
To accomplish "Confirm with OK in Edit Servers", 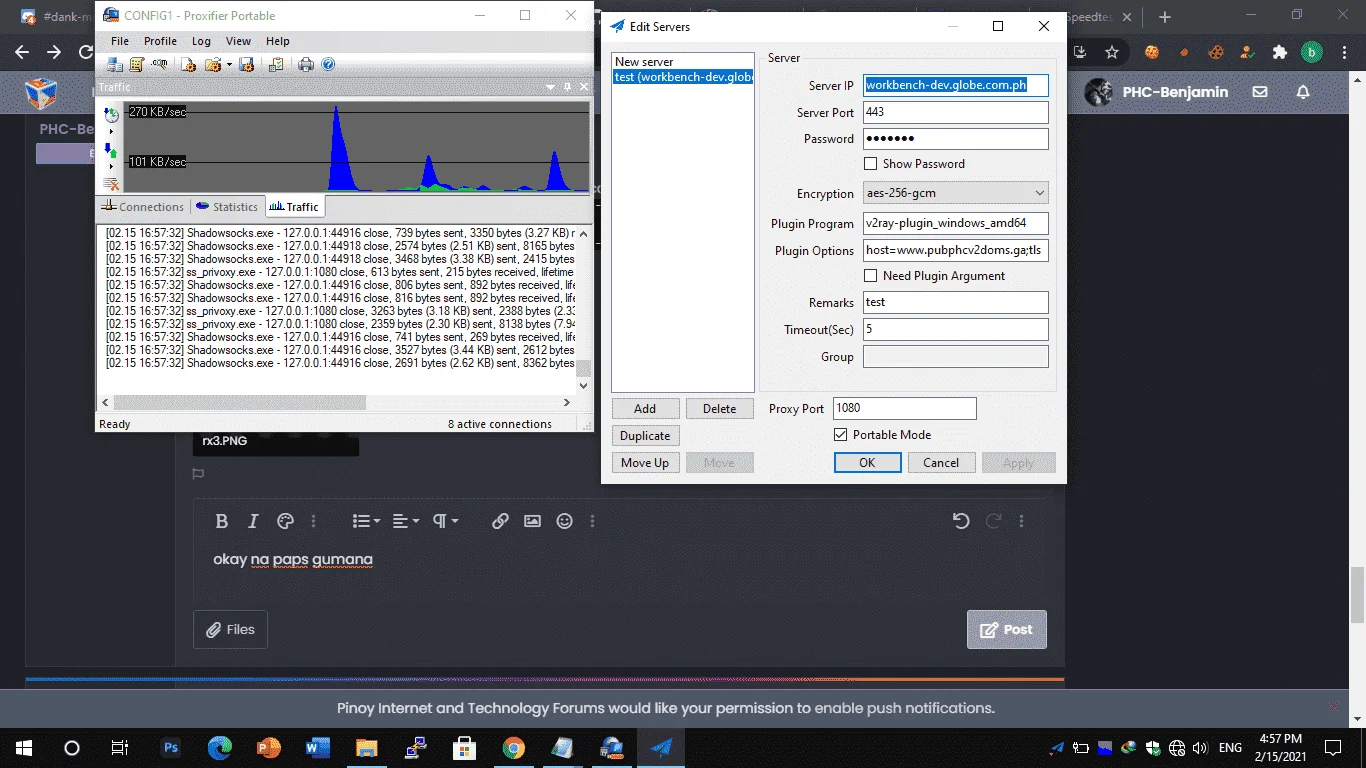I will tap(867, 462).
